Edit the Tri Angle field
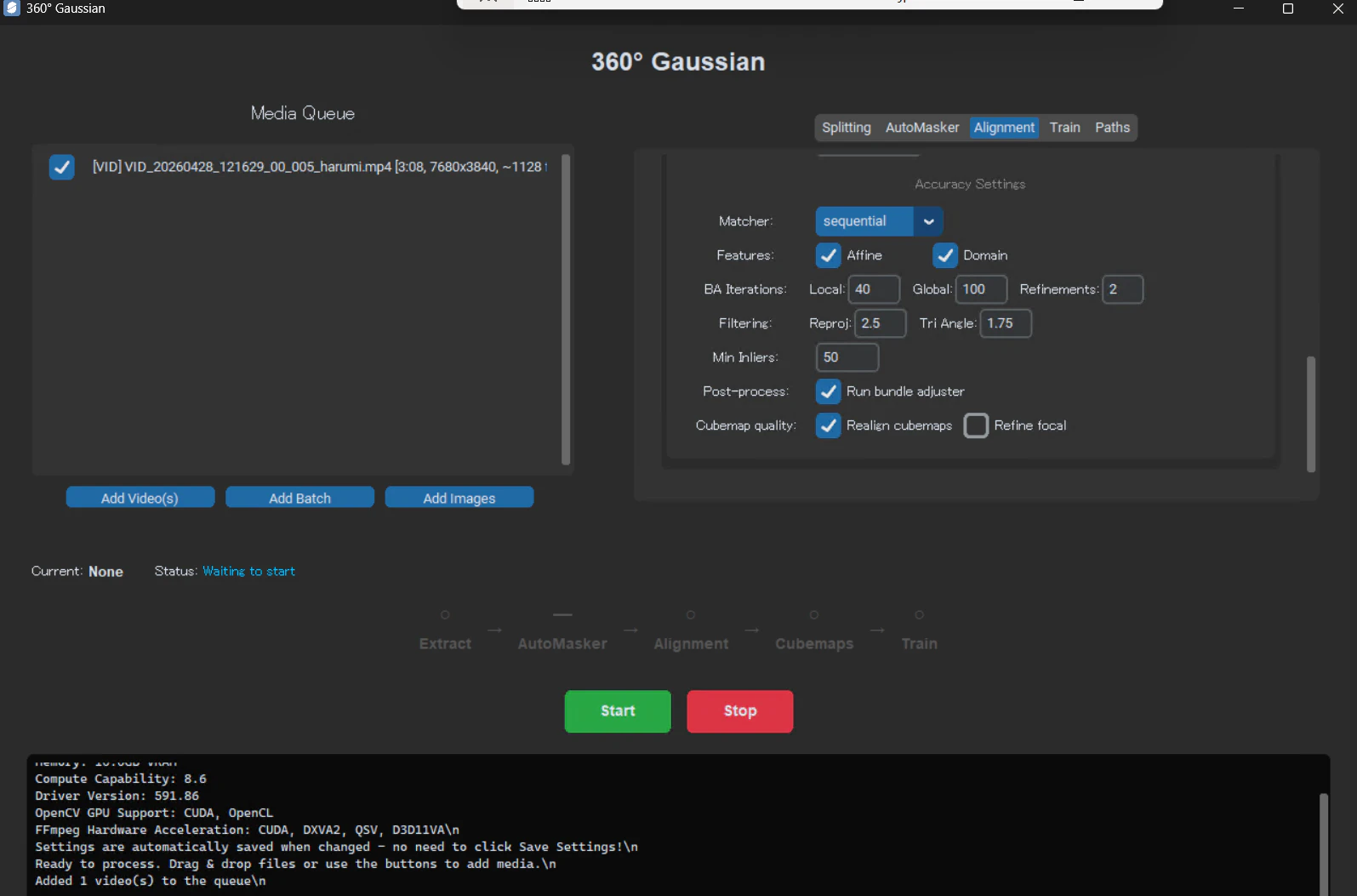This screenshot has width=1357, height=896. point(1006,323)
